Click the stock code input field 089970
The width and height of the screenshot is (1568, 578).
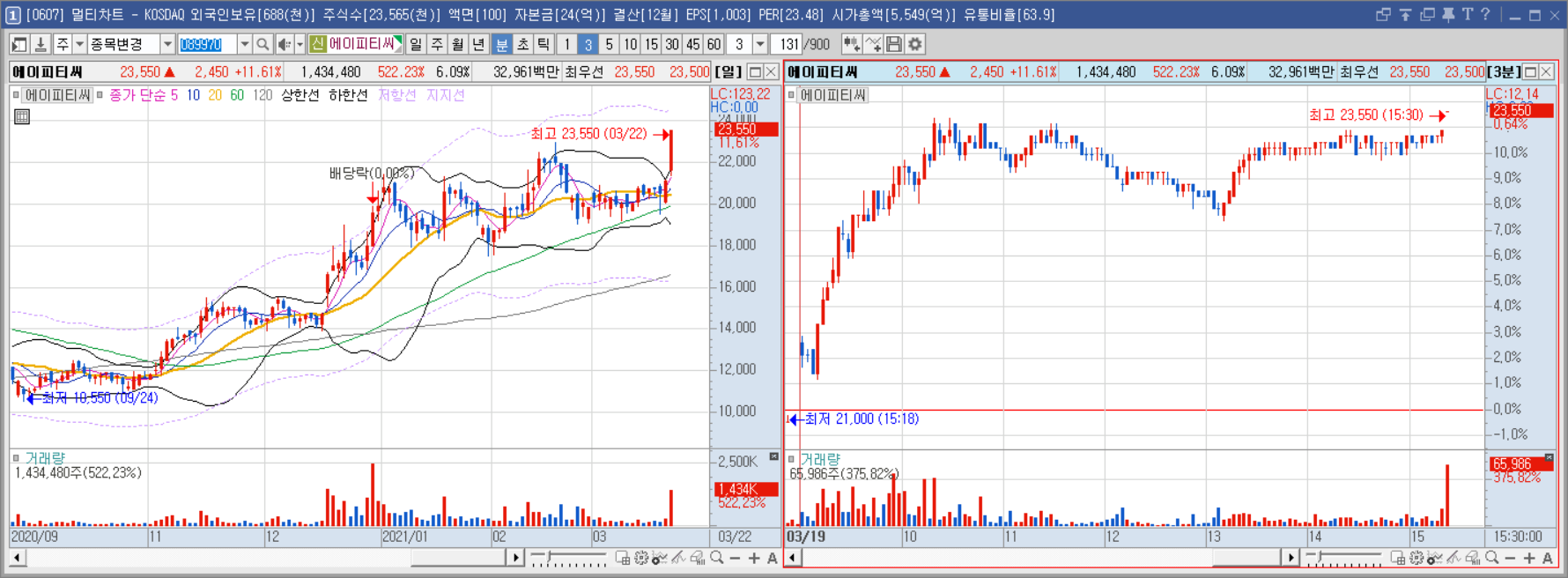[207, 44]
